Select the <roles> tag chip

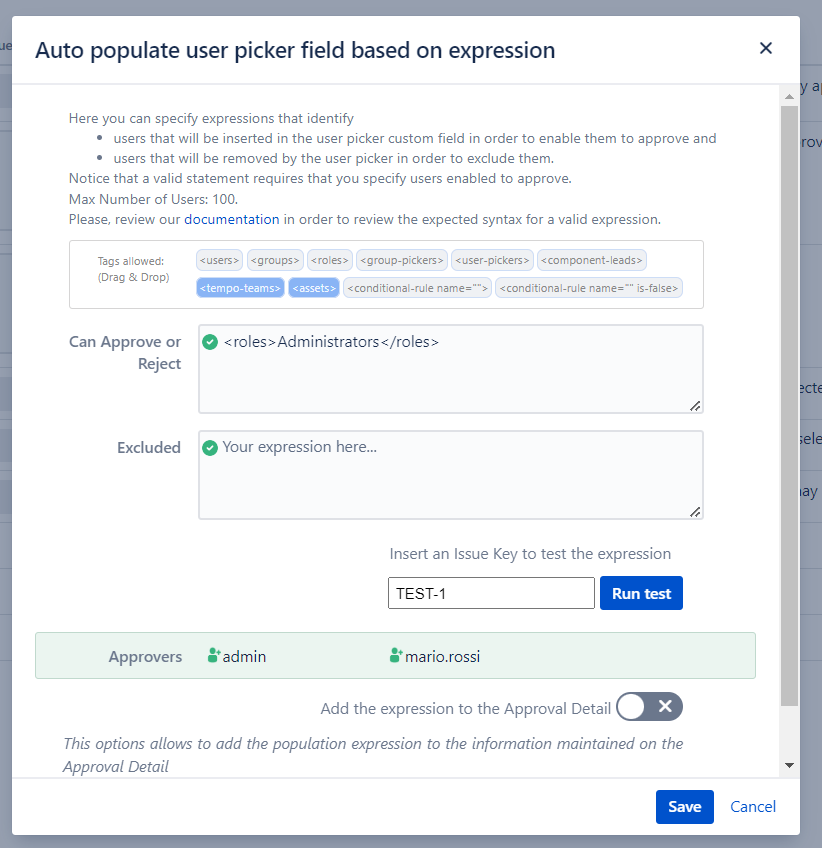coord(329,261)
